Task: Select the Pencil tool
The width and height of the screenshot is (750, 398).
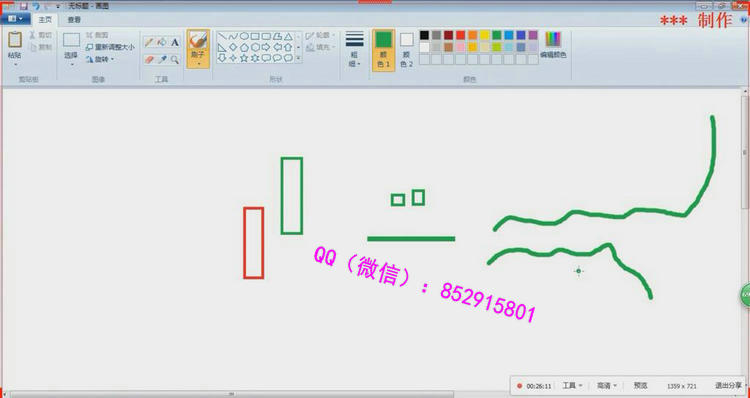Action: (x=149, y=42)
